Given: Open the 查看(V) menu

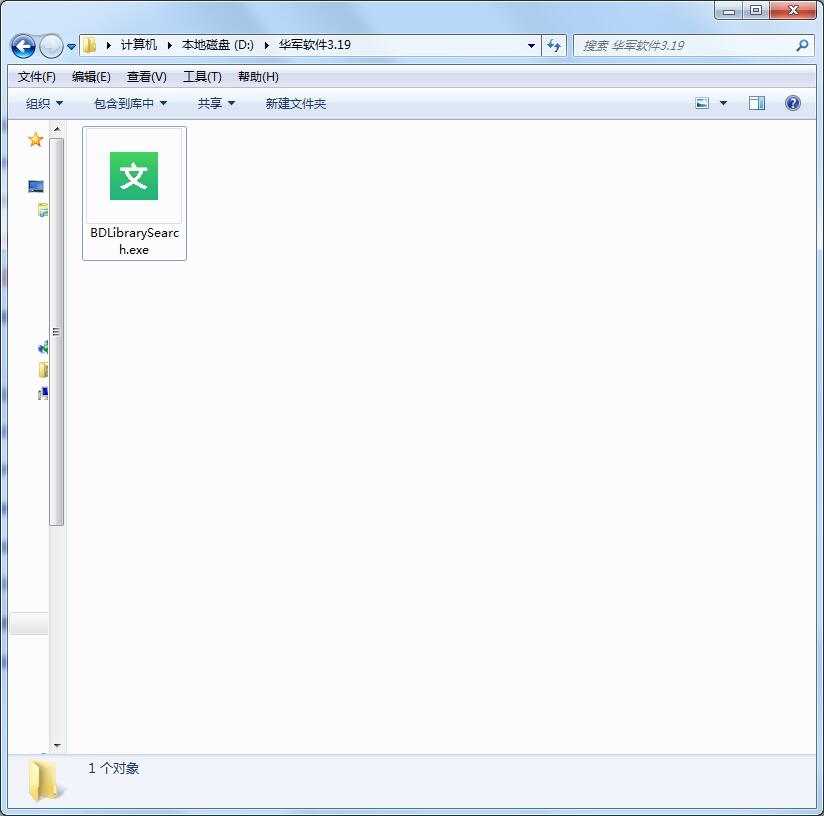Looking at the screenshot, I should pos(147,77).
